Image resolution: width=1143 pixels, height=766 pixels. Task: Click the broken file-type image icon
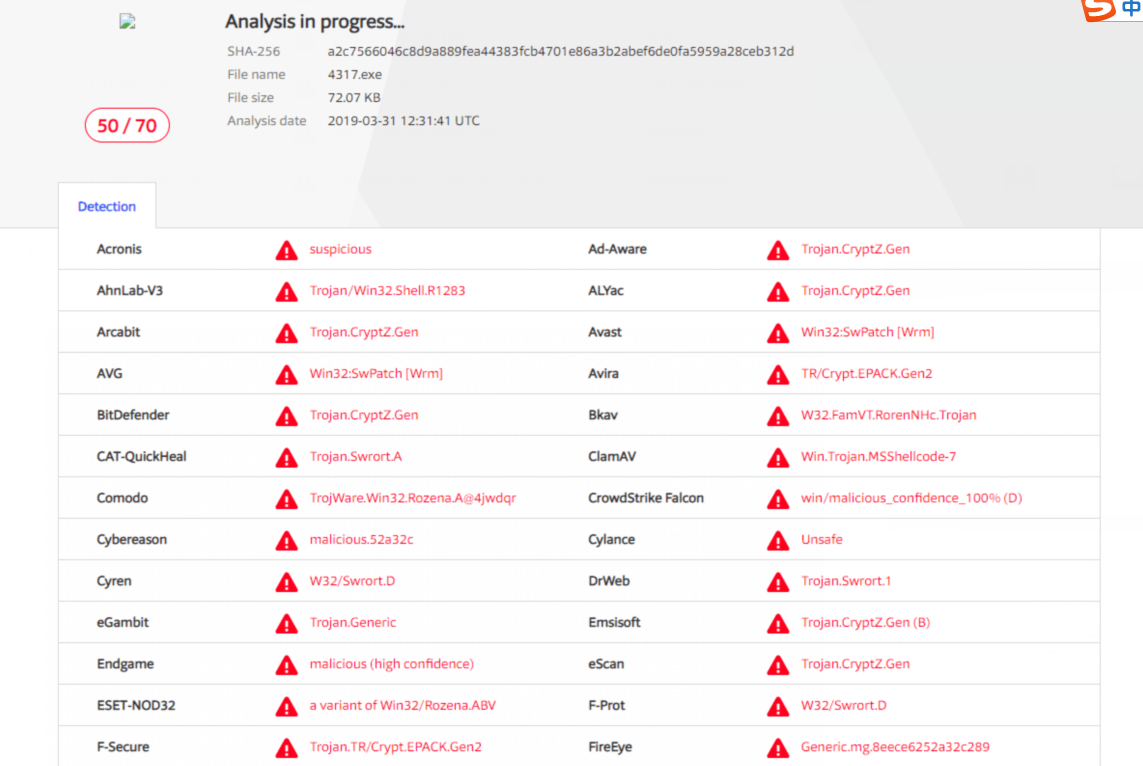click(128, 21)
